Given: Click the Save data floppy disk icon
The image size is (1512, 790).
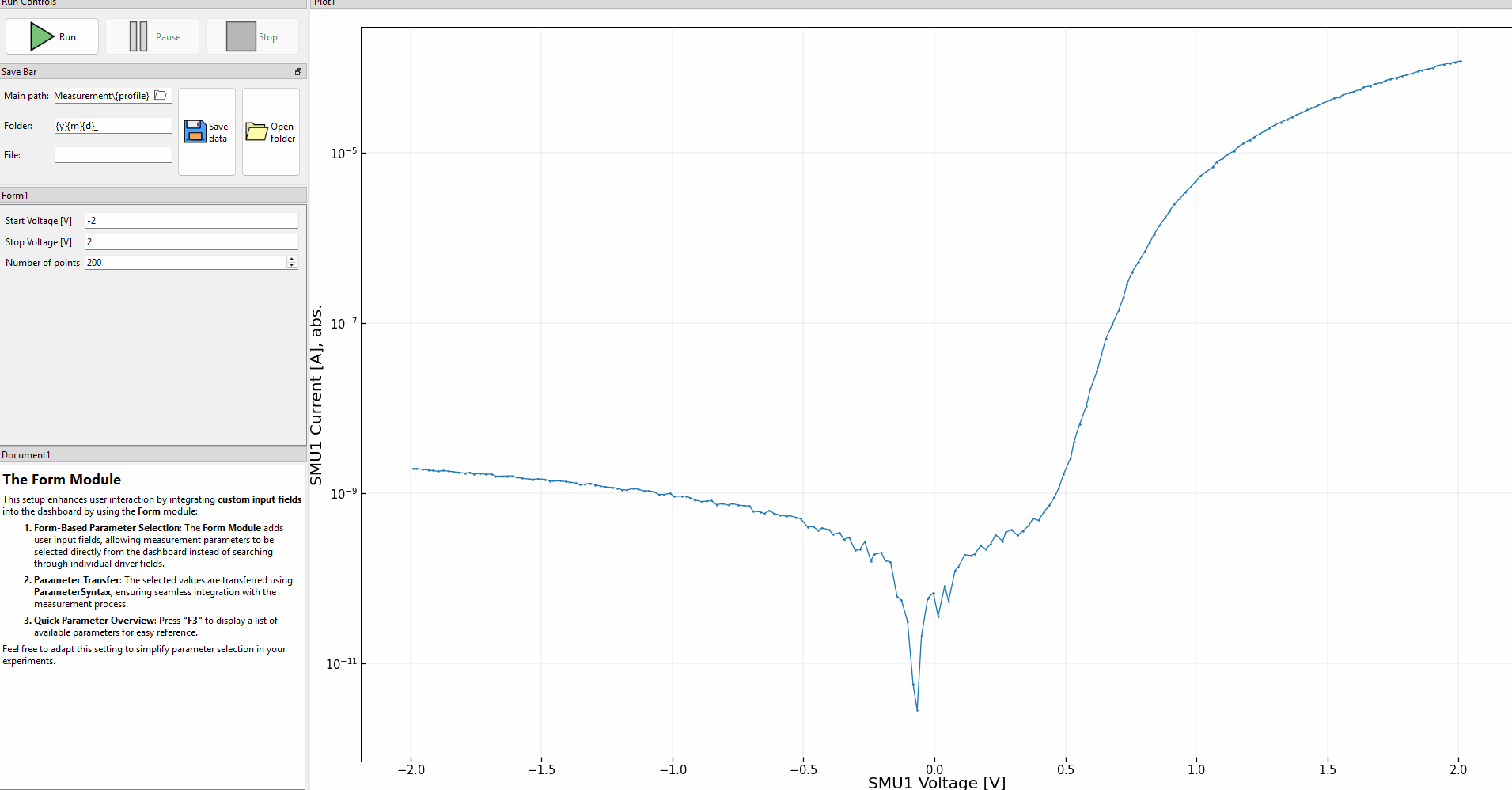Looking at the screenshot, I should point(195,131).
